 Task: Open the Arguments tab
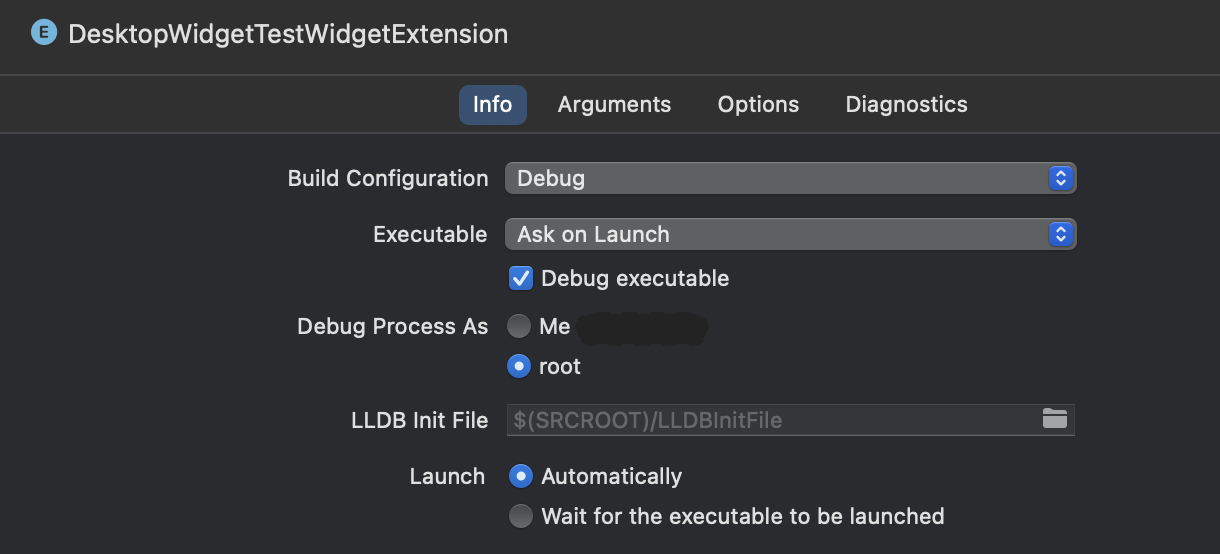tap(614, 104)
